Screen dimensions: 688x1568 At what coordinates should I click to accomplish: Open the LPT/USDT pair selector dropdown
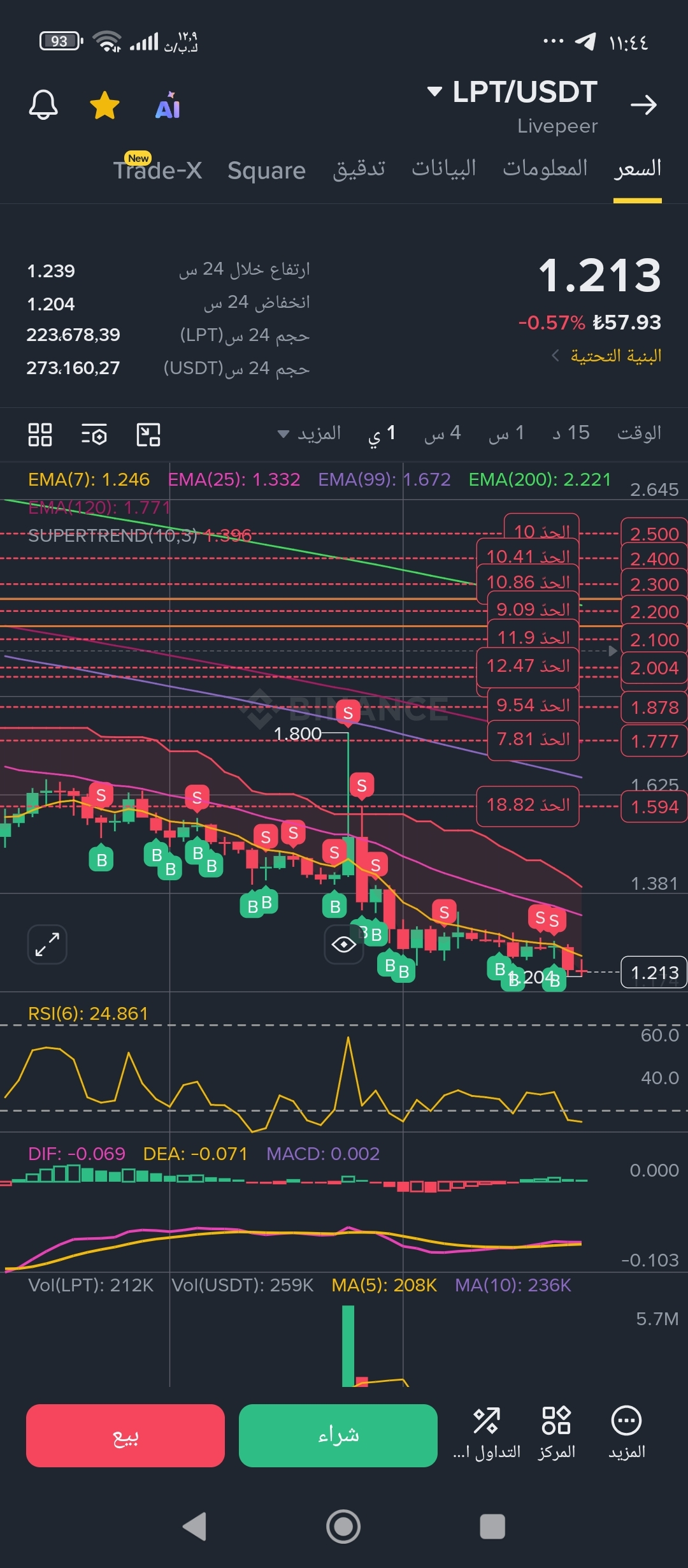click(x=512, y=92)
